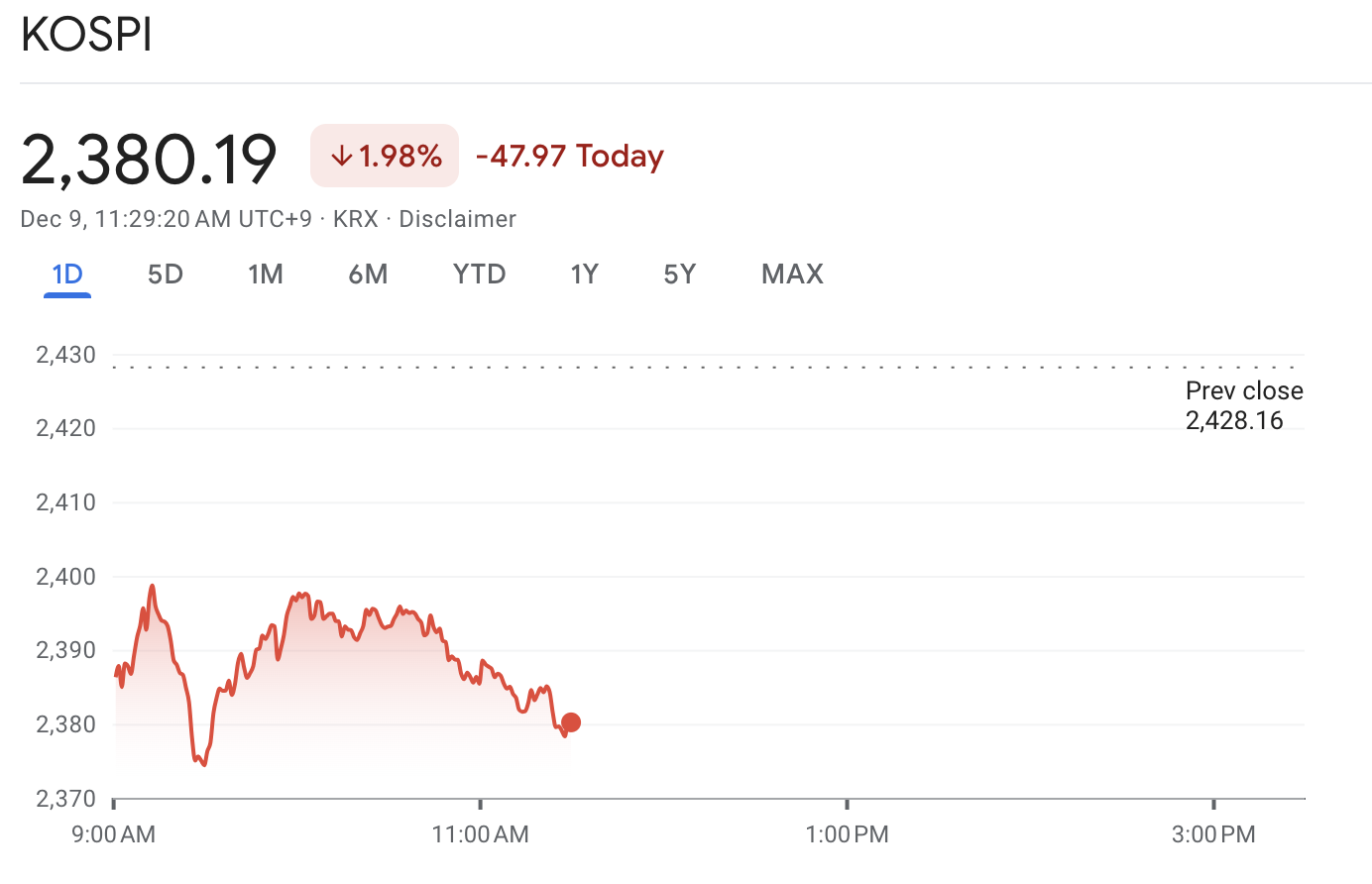This screenshot has height=884, width=1372.
Task: Click the -47.97 Today change text
Action: click(570, 156)
